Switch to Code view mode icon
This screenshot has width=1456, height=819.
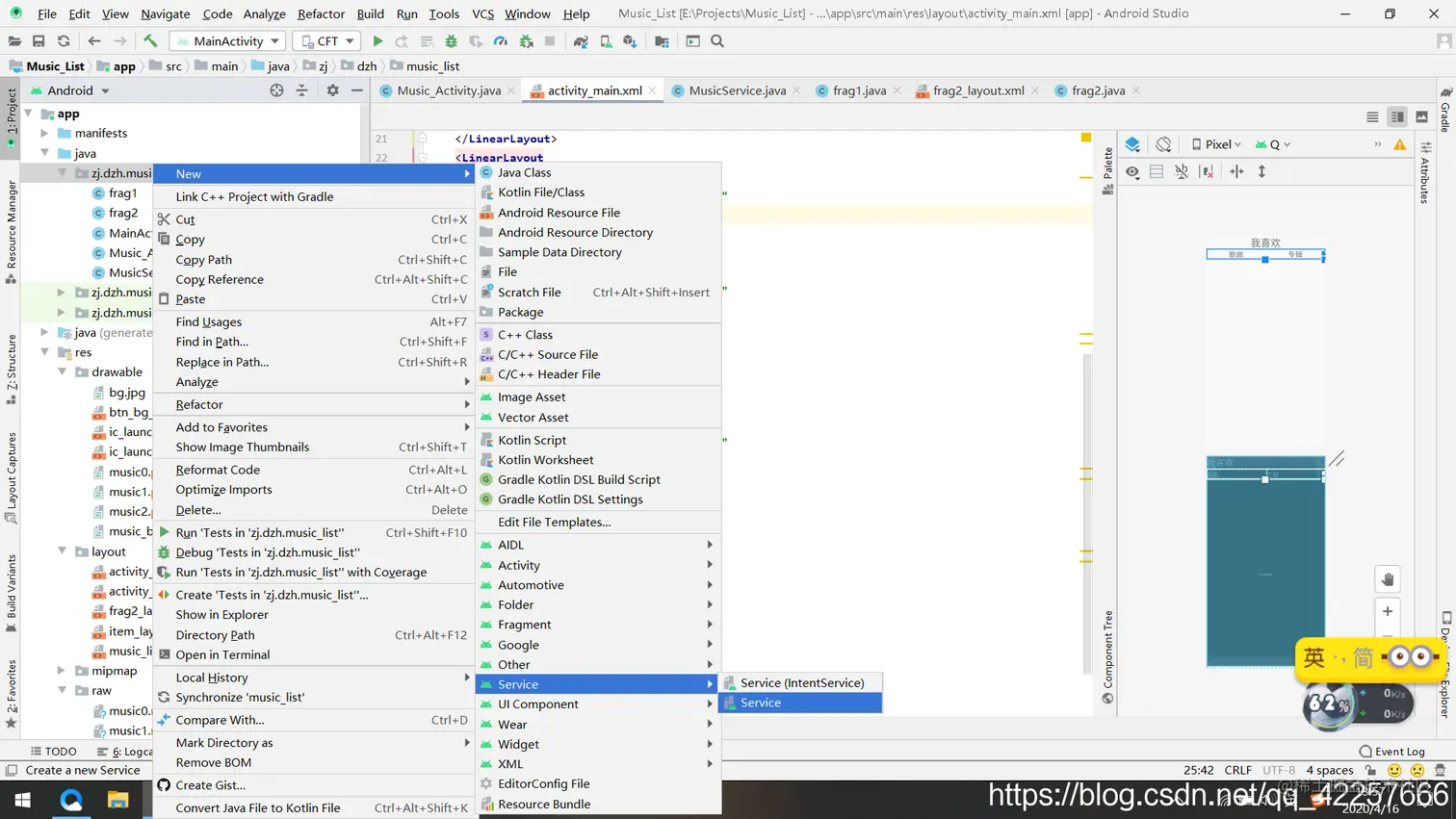click(1372, 116)
